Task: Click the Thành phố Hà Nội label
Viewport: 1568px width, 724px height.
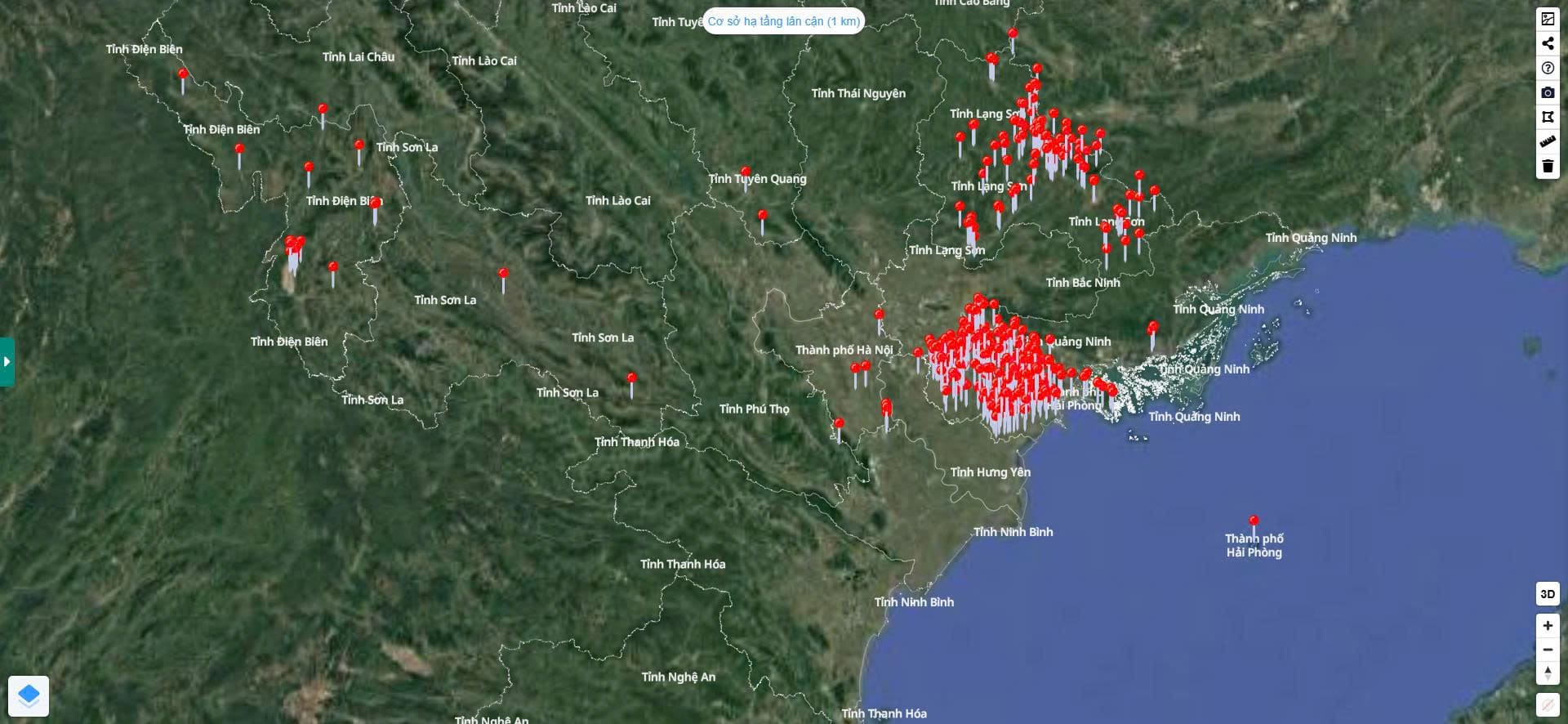Action: point(844,350)
